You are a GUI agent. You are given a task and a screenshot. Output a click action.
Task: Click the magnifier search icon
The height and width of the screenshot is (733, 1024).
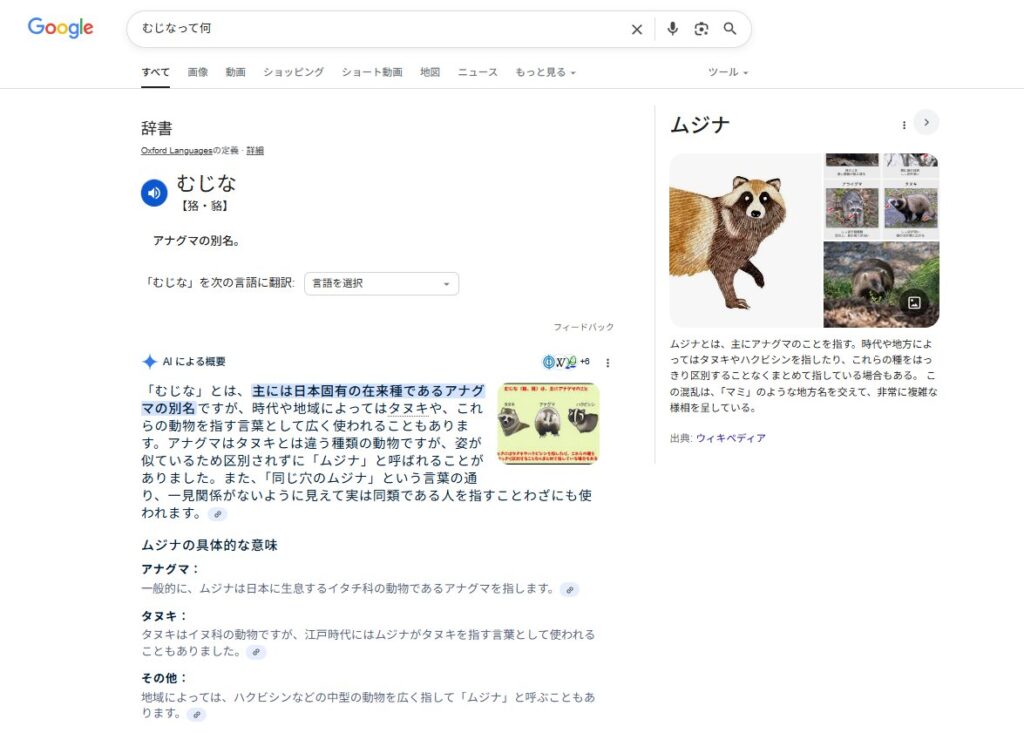coord(730,29)
